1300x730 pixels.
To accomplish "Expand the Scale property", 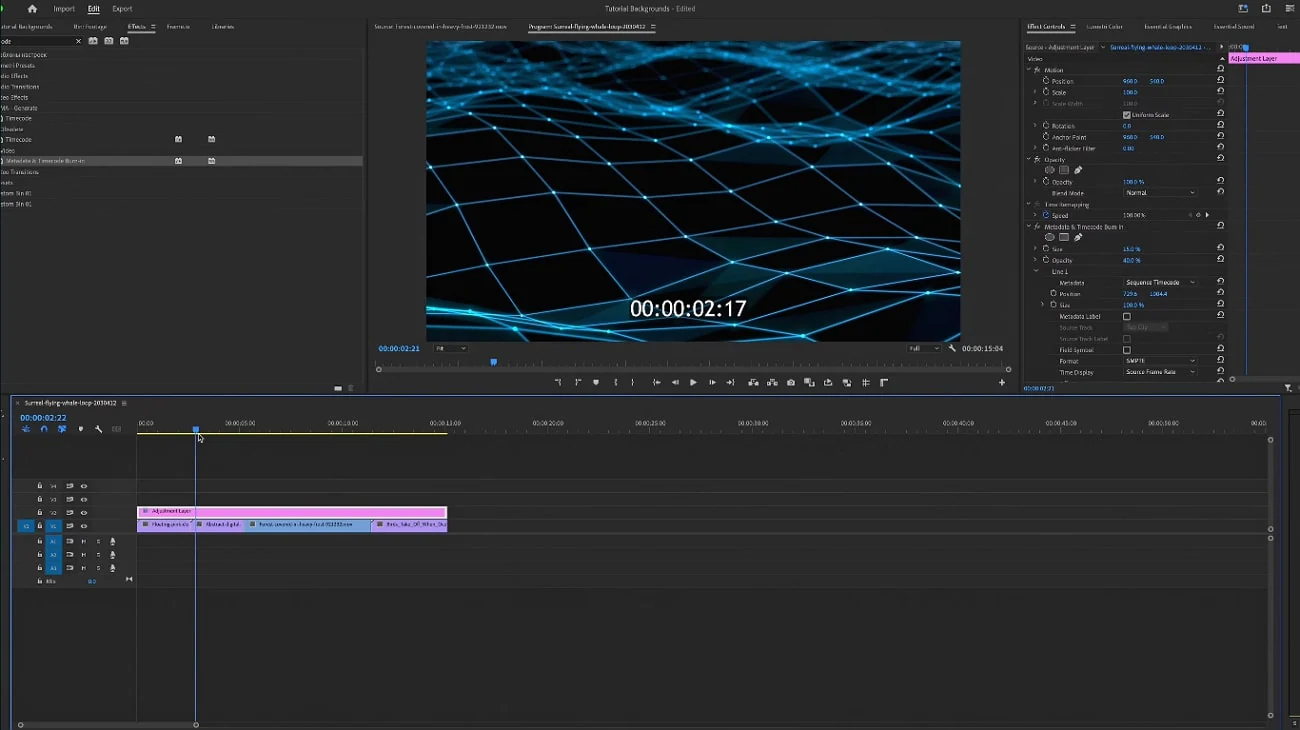I will [x=1035, y=92].
